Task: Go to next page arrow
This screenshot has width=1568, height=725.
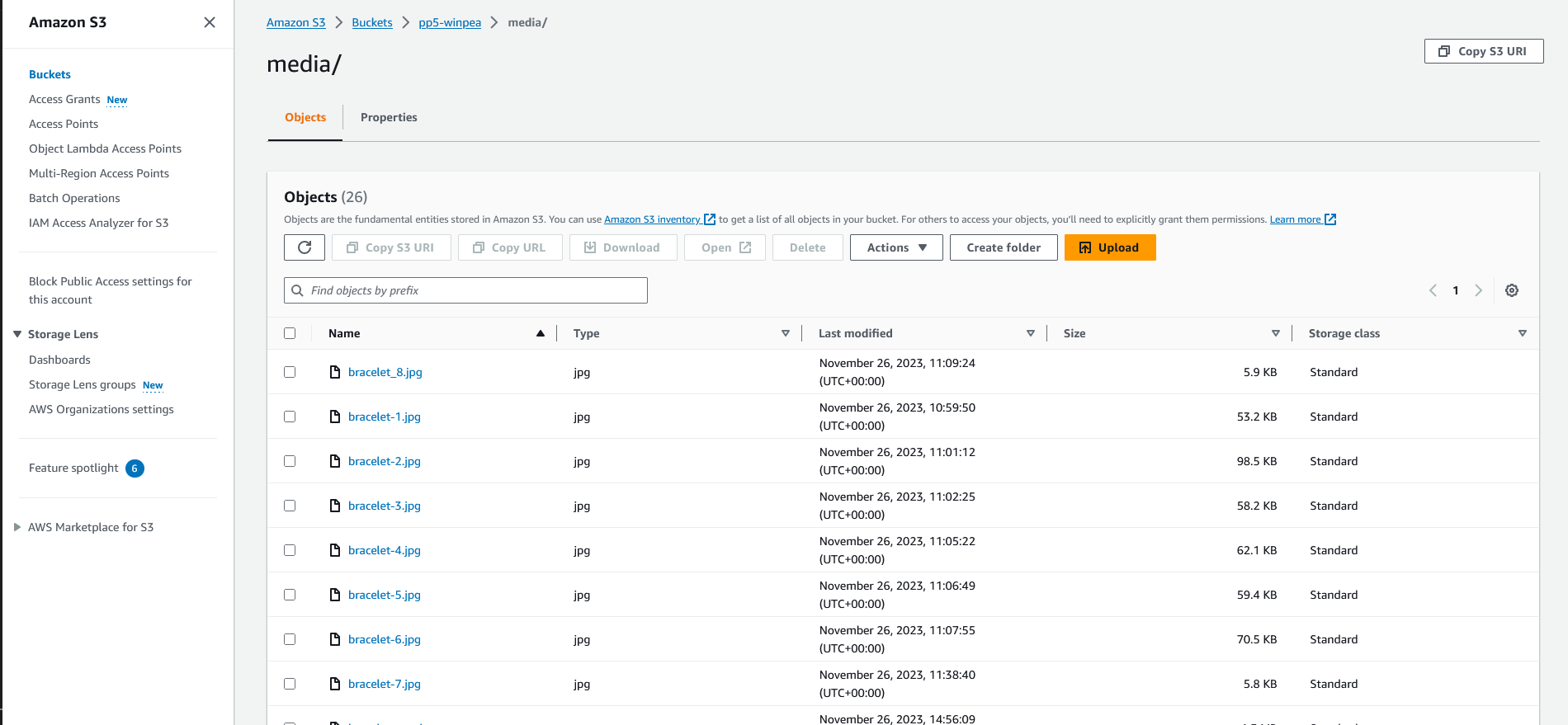Action: pos(1478,290)
